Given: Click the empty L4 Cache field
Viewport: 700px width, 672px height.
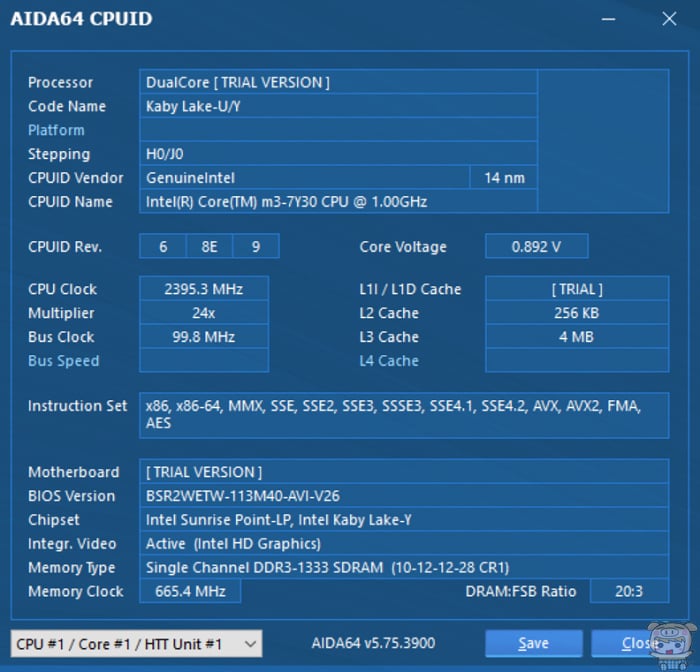Looking at the screenshot, I should click(x=577, y=360).
